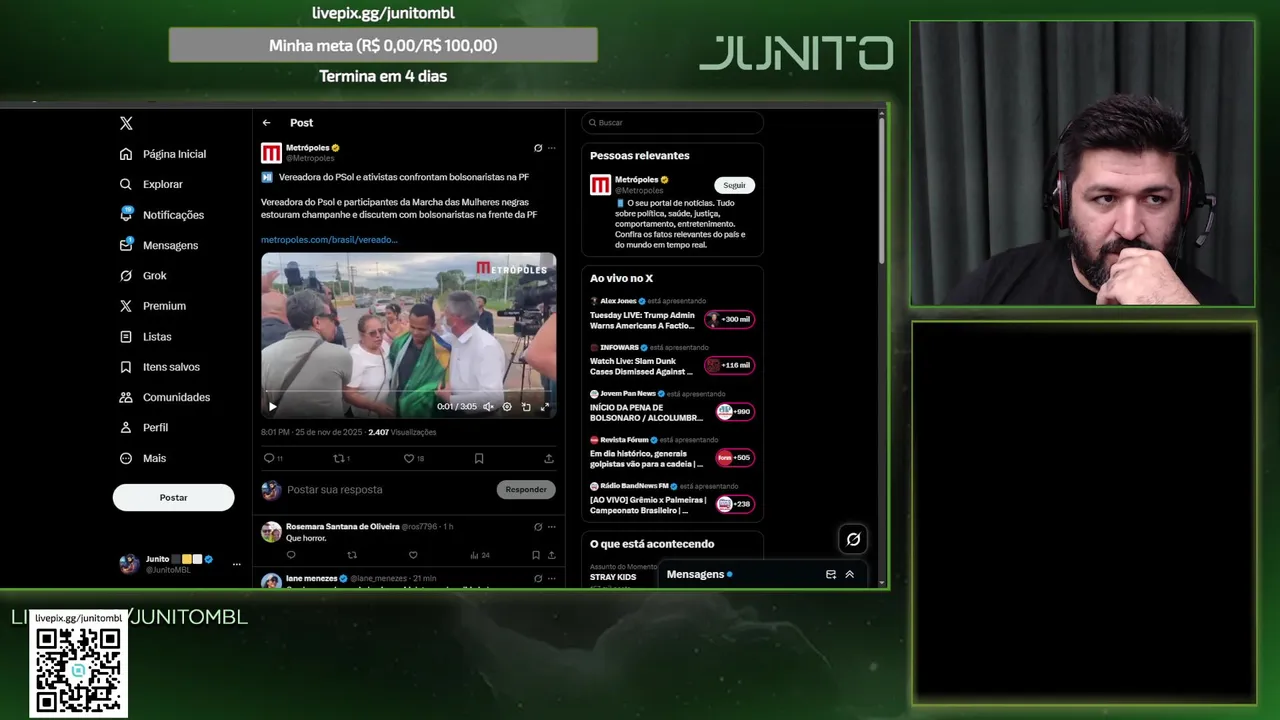The height and width of the screenshot is (720, 1280).
Task: Repost the Metrópoles post
Action: pyautogui.click(x=338, y=458)
